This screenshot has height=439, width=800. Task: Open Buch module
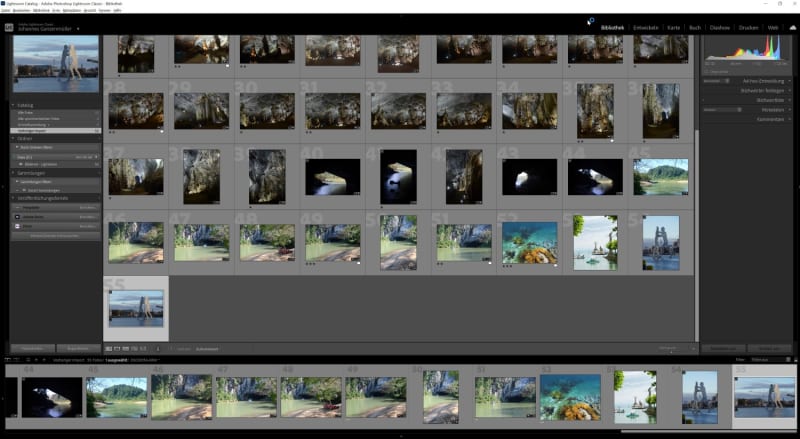(695, 28)
